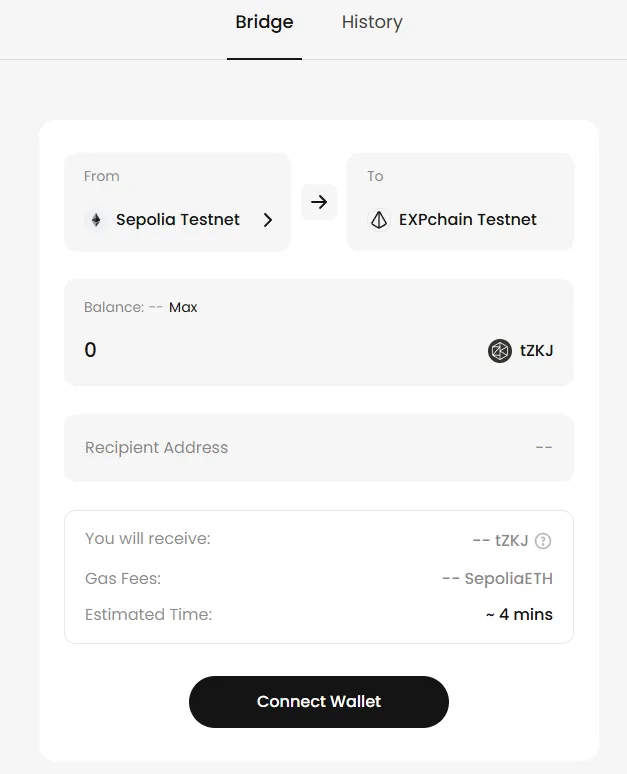Click the Ethereum icon next to Sepolia Testnet

click(96, 220)
